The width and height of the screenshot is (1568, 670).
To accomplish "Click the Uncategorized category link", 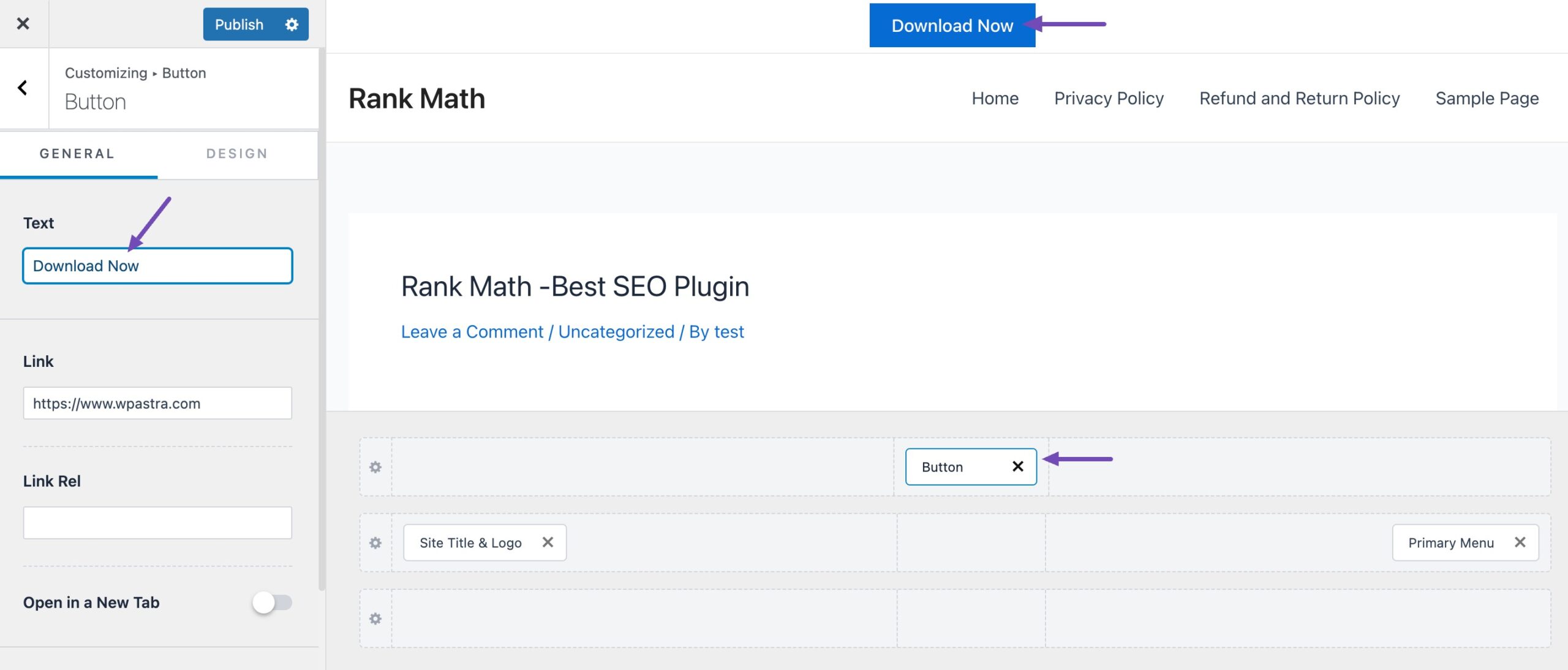I will [x=616, y=332].
